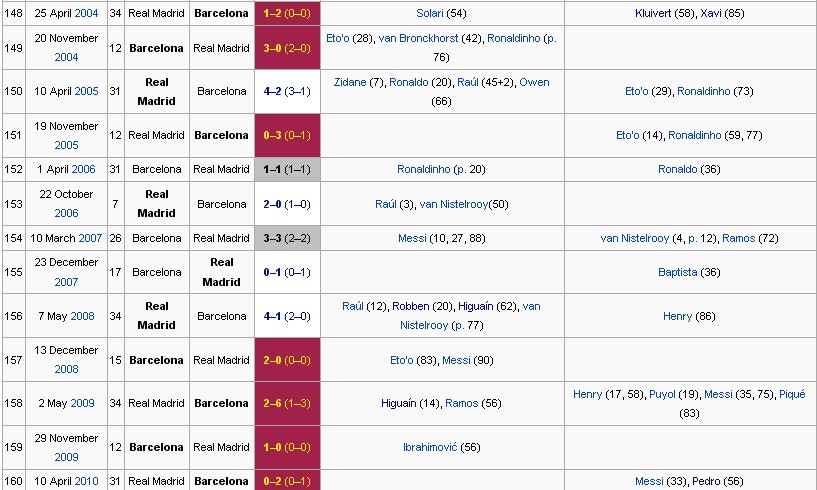Click the Messi link in row 160
Screen dimensions: 817x490
tap(649, 481)
